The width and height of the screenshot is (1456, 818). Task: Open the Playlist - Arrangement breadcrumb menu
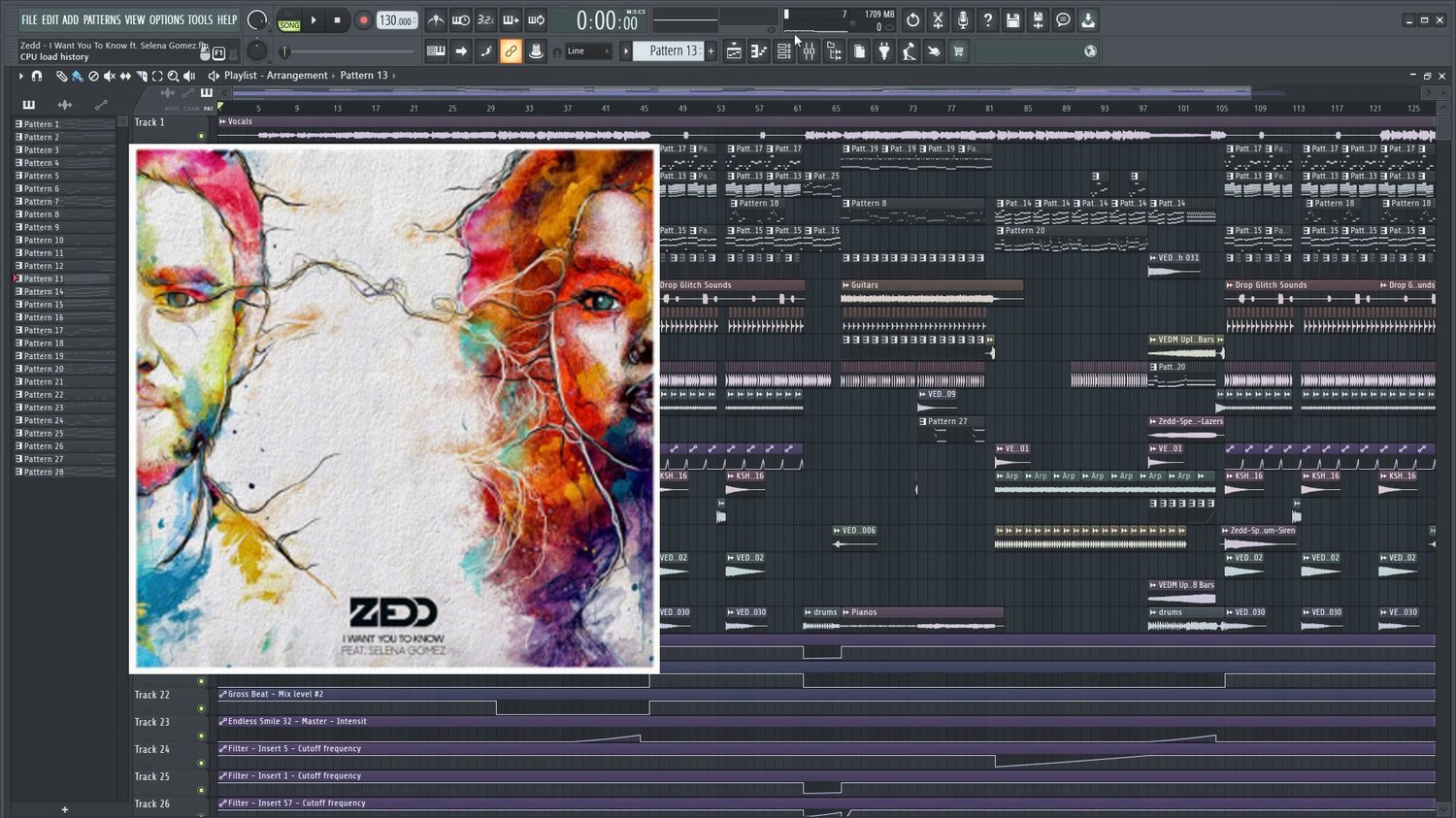276,76
